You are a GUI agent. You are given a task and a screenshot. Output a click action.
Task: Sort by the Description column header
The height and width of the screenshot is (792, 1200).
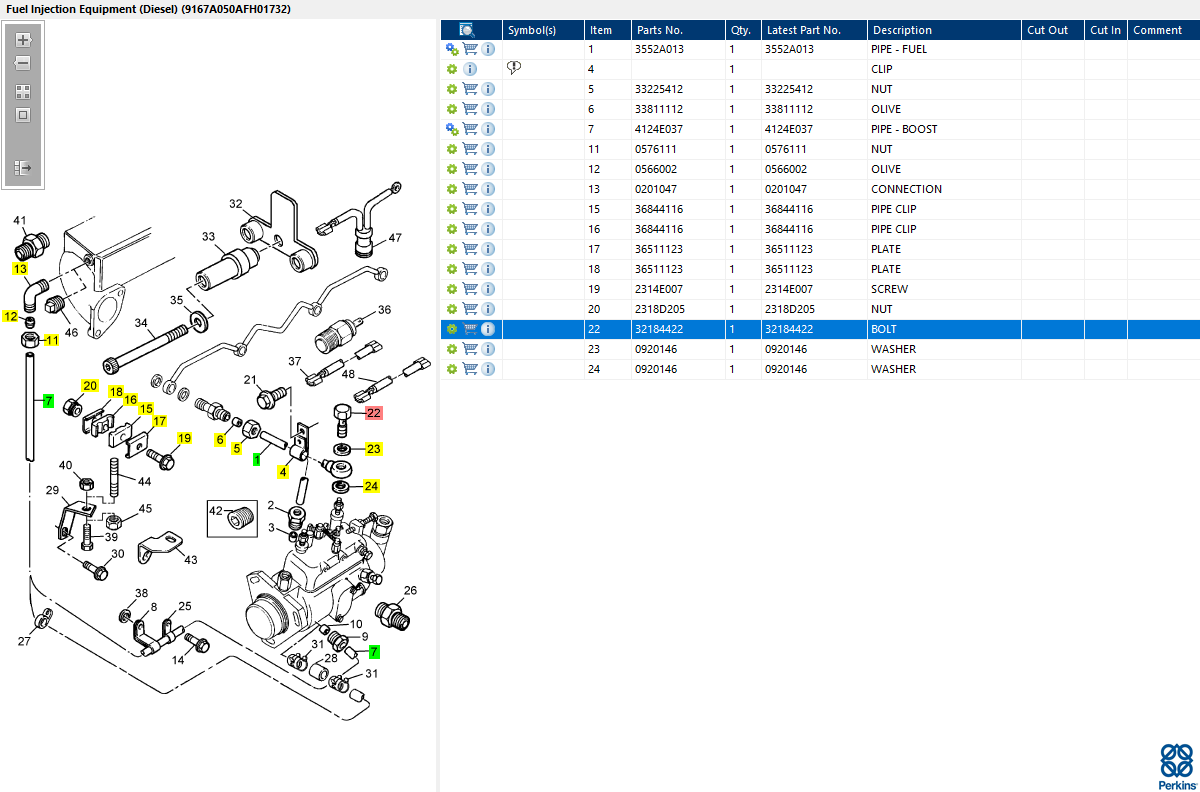pyautogui.click(x=944, y=30)
